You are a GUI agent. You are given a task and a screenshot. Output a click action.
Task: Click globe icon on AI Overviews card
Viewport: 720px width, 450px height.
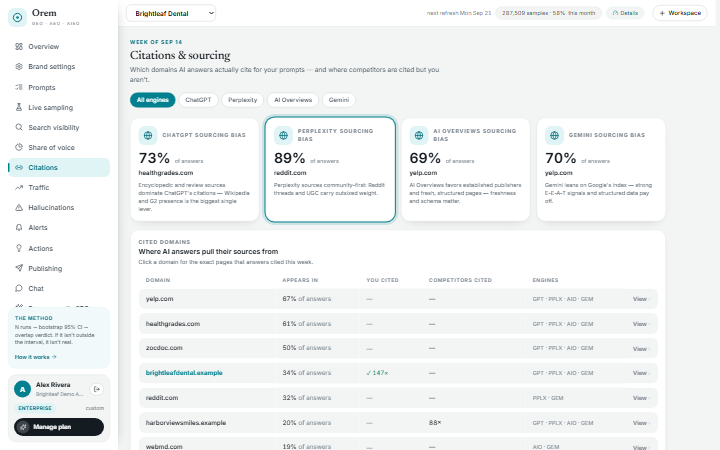coord(419,135)
